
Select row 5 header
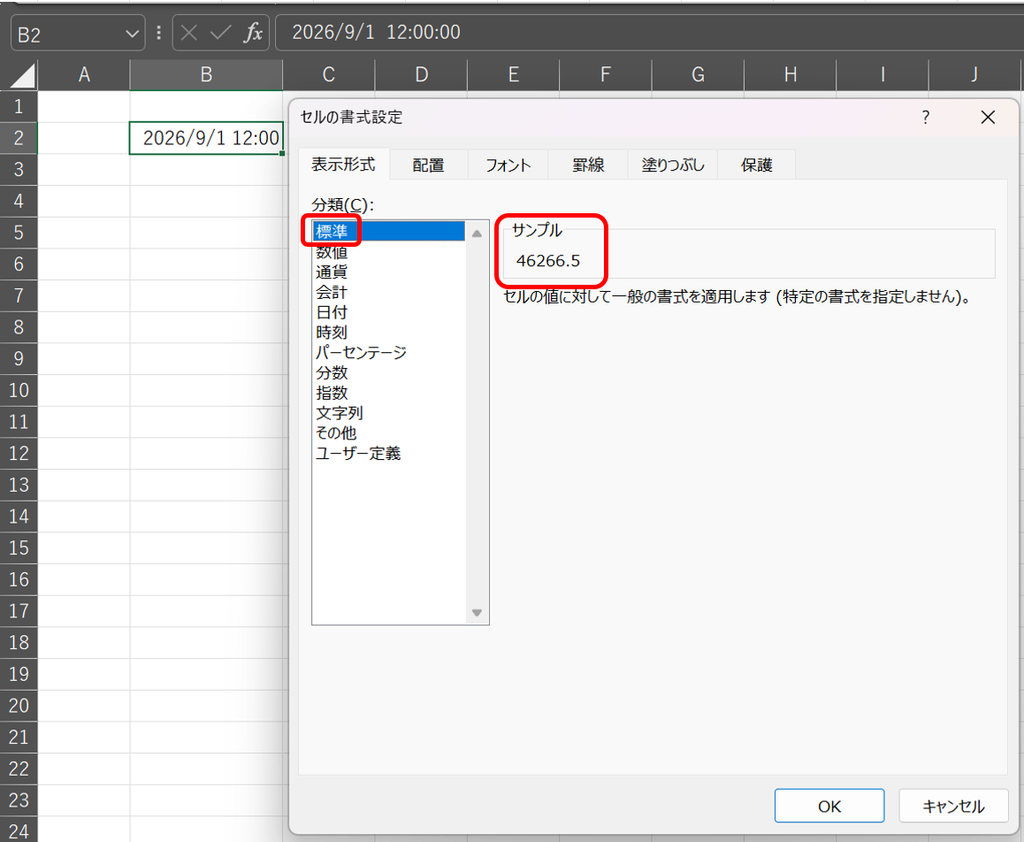(x=18, y=233)
